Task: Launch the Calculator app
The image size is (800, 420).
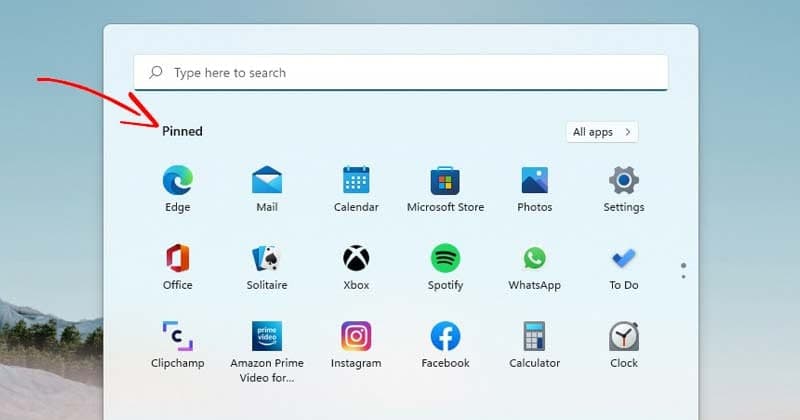Action: 535,344
